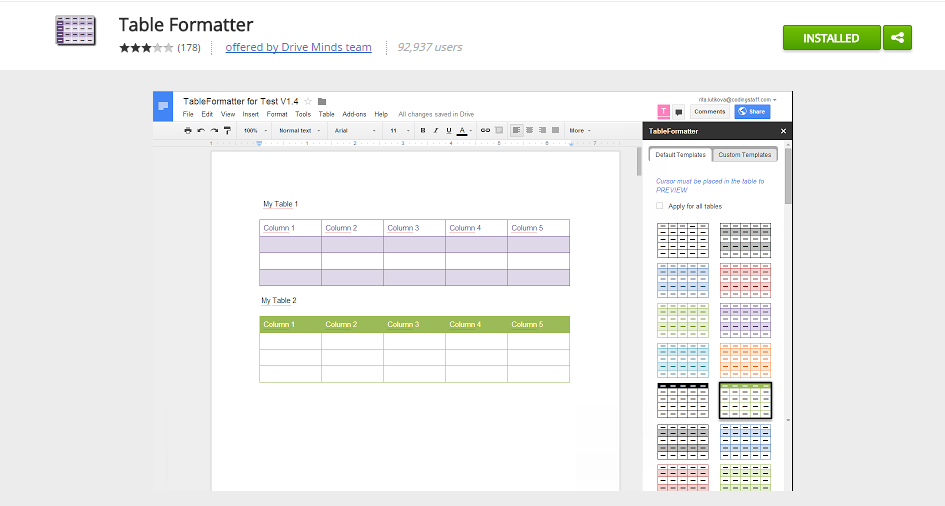This screenshot has width=945, height=506.
Task: Click the pink T collaborator avatar
Action: tap(664, 111)
